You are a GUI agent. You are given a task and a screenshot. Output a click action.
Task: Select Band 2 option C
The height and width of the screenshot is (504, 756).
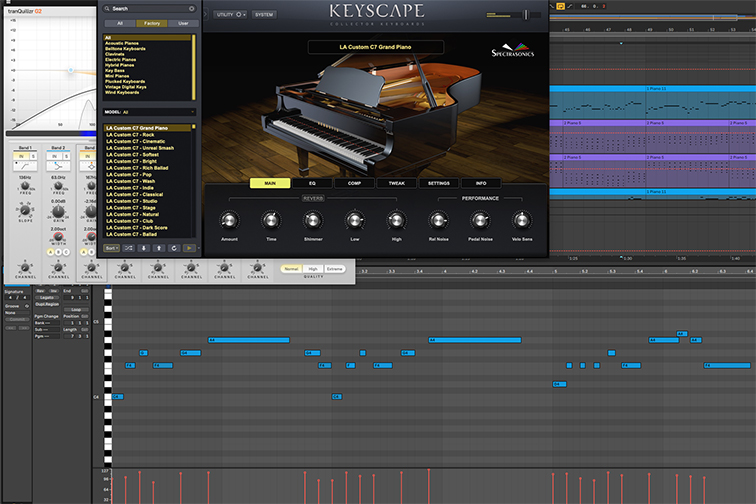(66, 252)
